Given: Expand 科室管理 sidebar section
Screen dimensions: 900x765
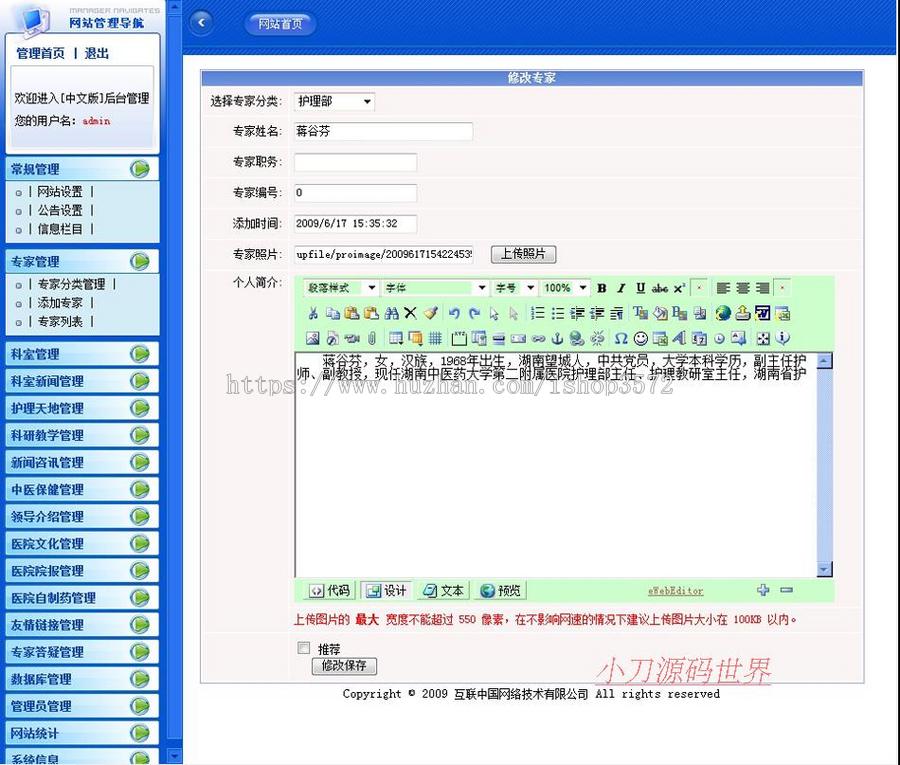Looking at the screenshot, I should (x=82, y=354).
